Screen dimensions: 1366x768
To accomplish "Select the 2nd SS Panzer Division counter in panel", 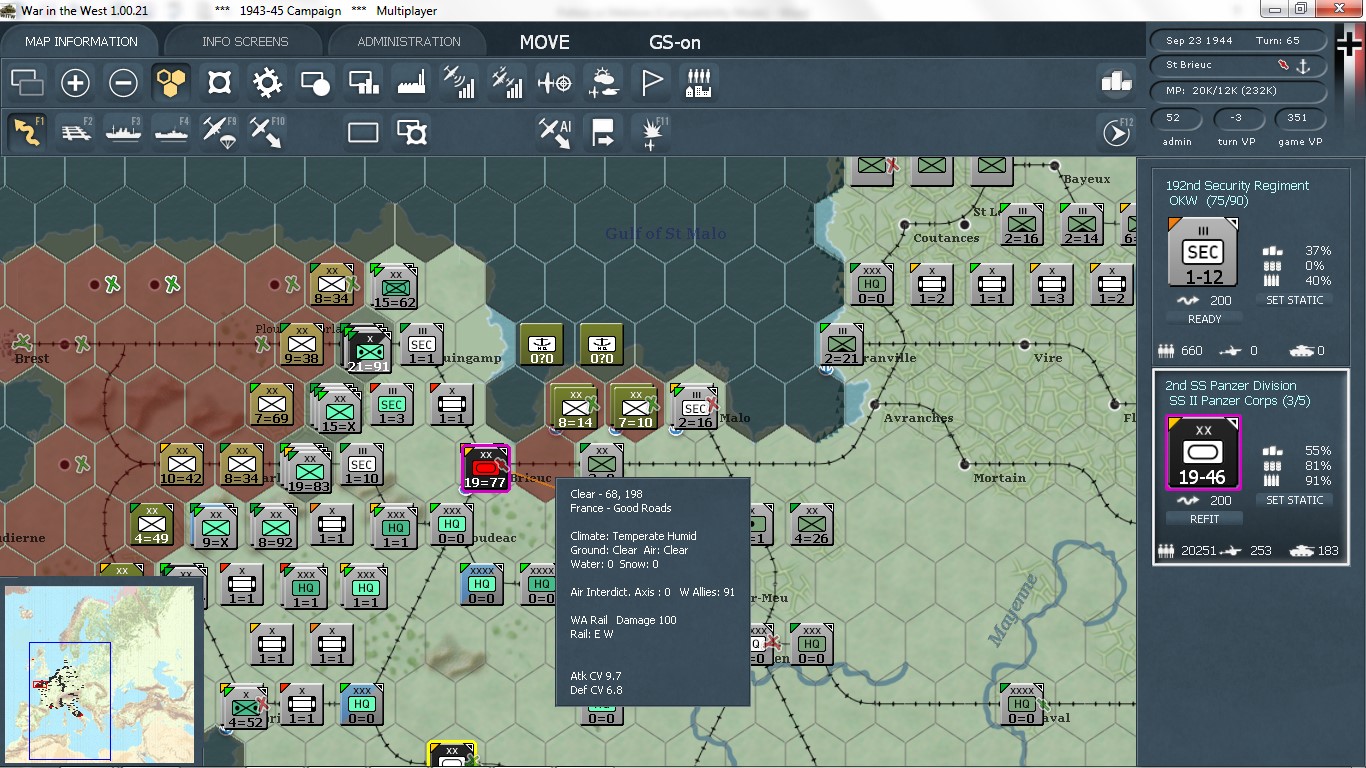I will tap(1203, 453).
